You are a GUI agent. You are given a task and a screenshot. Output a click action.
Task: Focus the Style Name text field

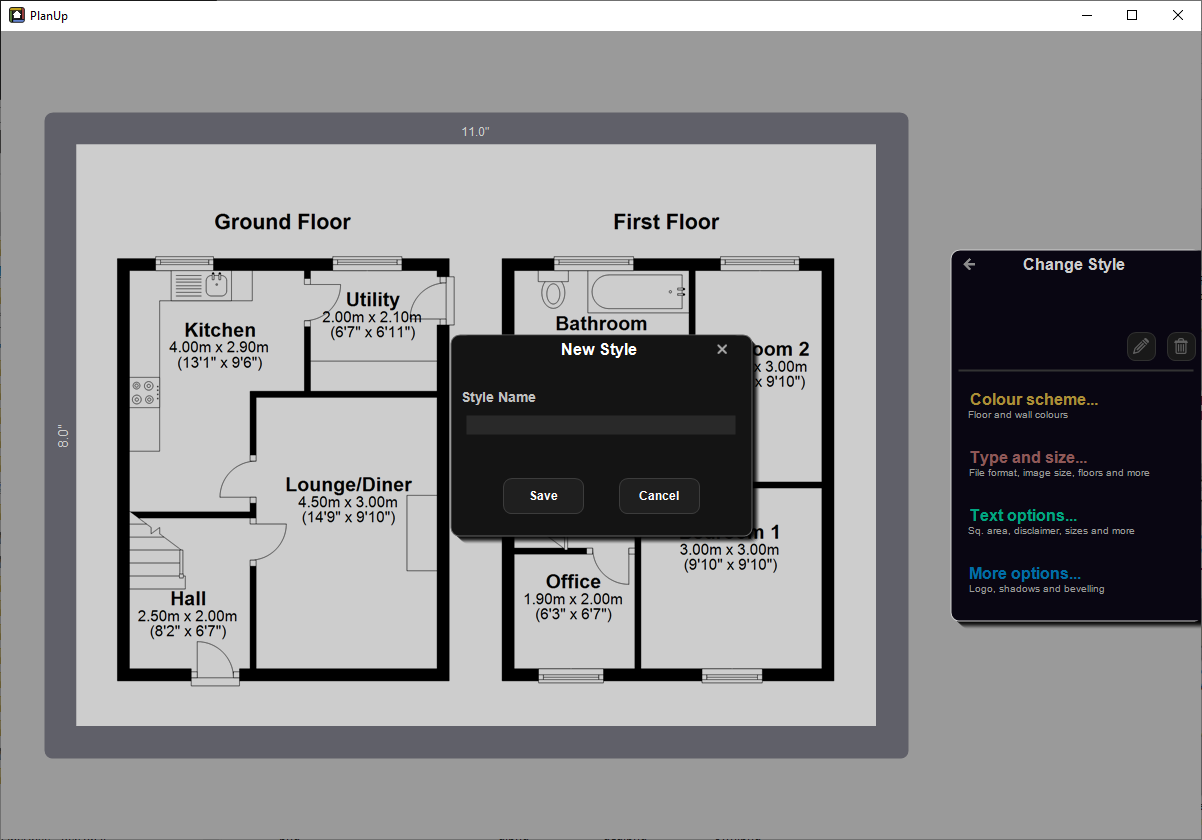click(601, 425)
